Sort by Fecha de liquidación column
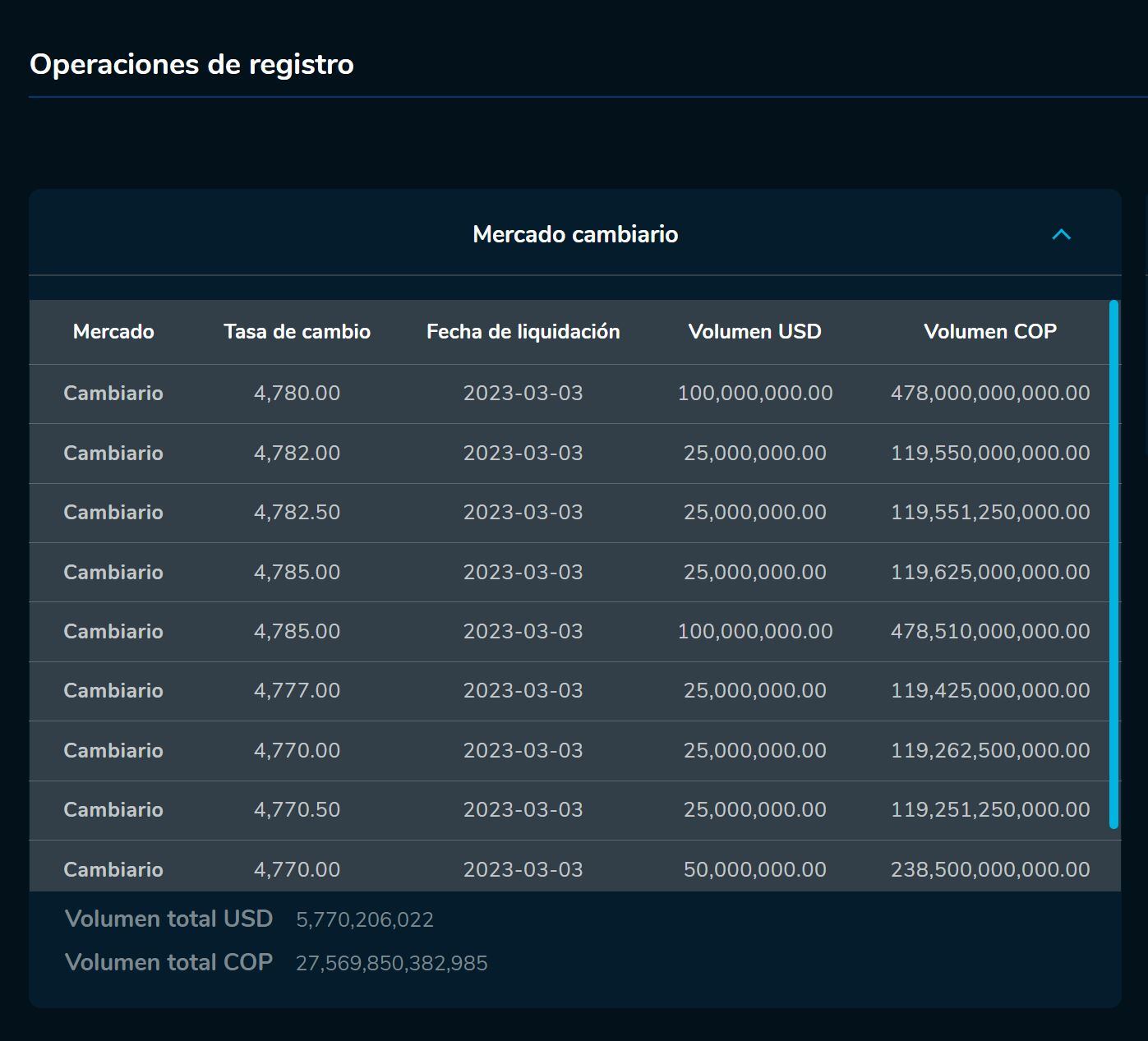The image size is (1148, 1041). tap(523, 332)
